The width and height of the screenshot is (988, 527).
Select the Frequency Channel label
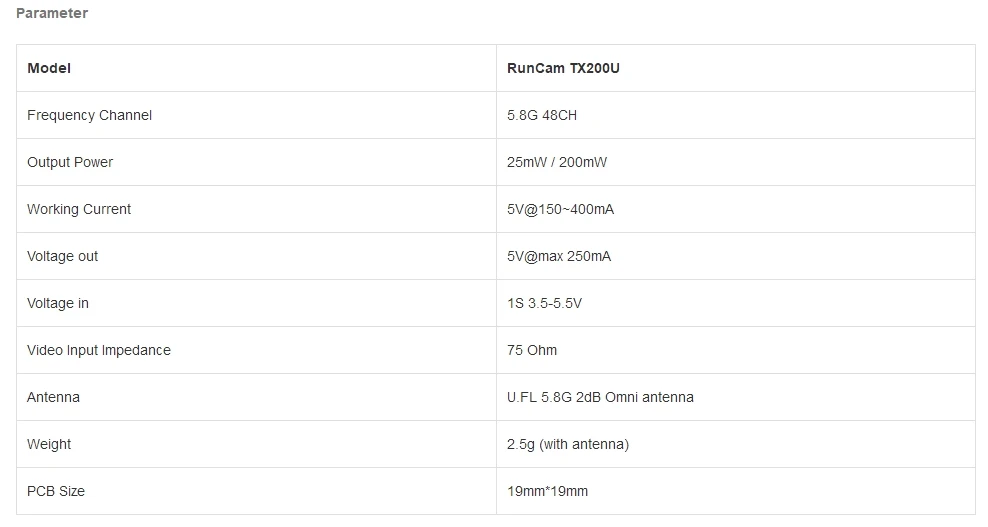point(89,115)
